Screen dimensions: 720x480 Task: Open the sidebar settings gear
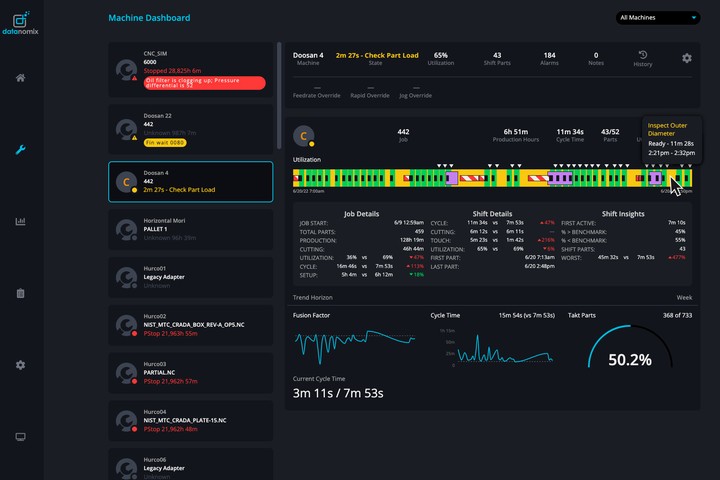pyautogui.click(x=20, y=365)
